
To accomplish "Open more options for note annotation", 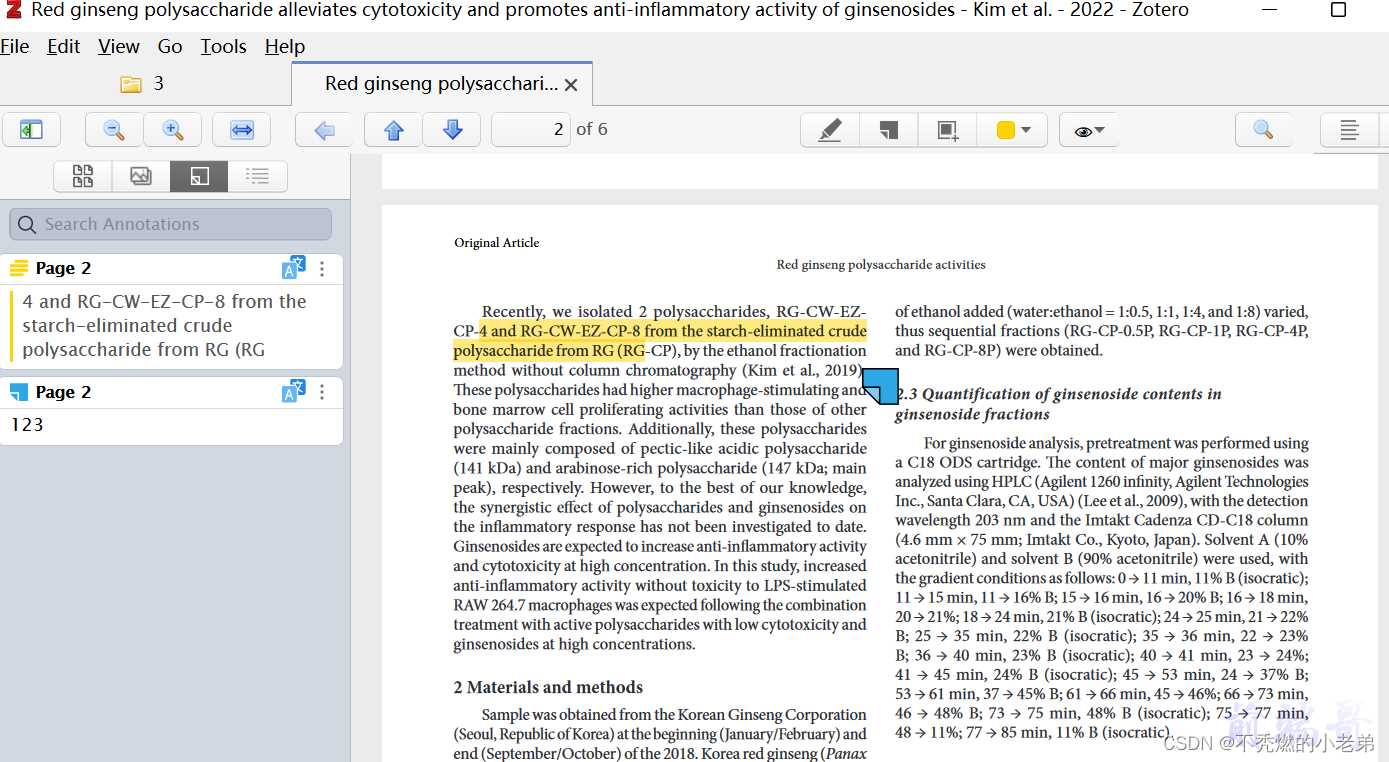I will click(x=322, y=392).
